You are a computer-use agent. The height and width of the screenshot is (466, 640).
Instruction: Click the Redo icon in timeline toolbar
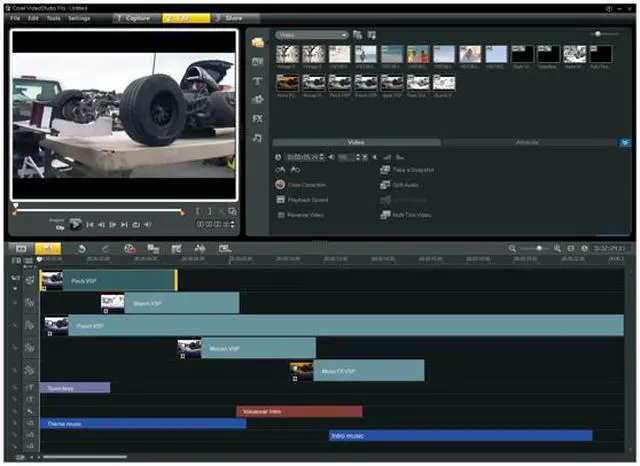106,249
